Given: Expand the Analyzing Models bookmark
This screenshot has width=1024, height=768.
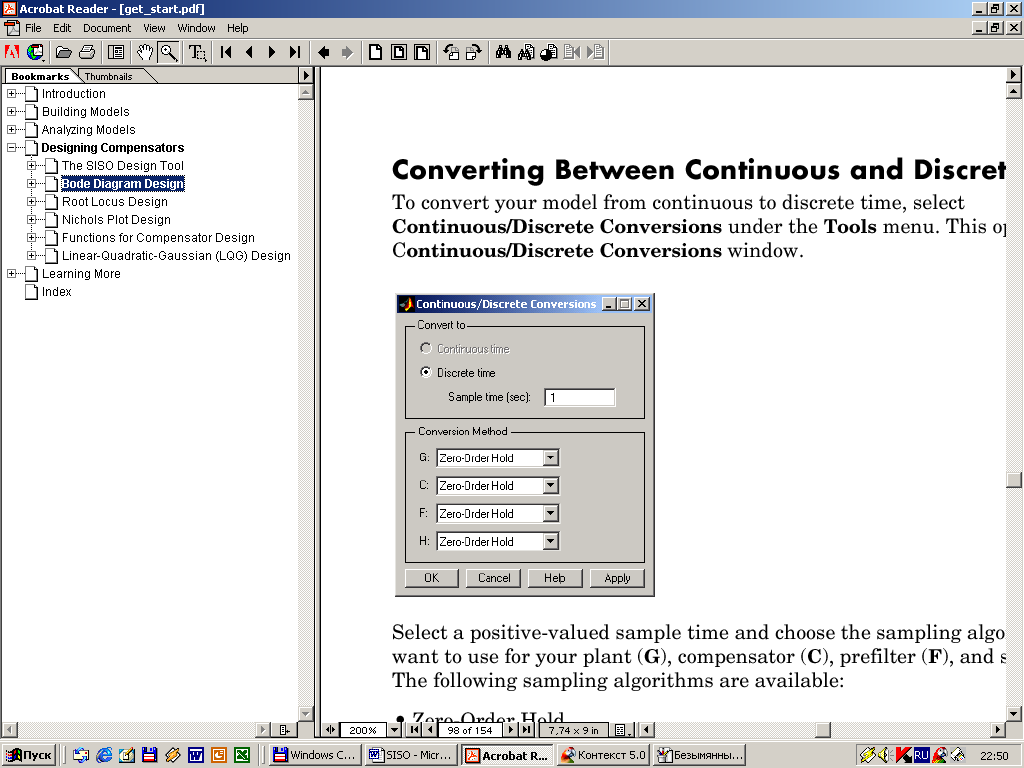Looking at the screenshot, I should [x=12, y=129].
